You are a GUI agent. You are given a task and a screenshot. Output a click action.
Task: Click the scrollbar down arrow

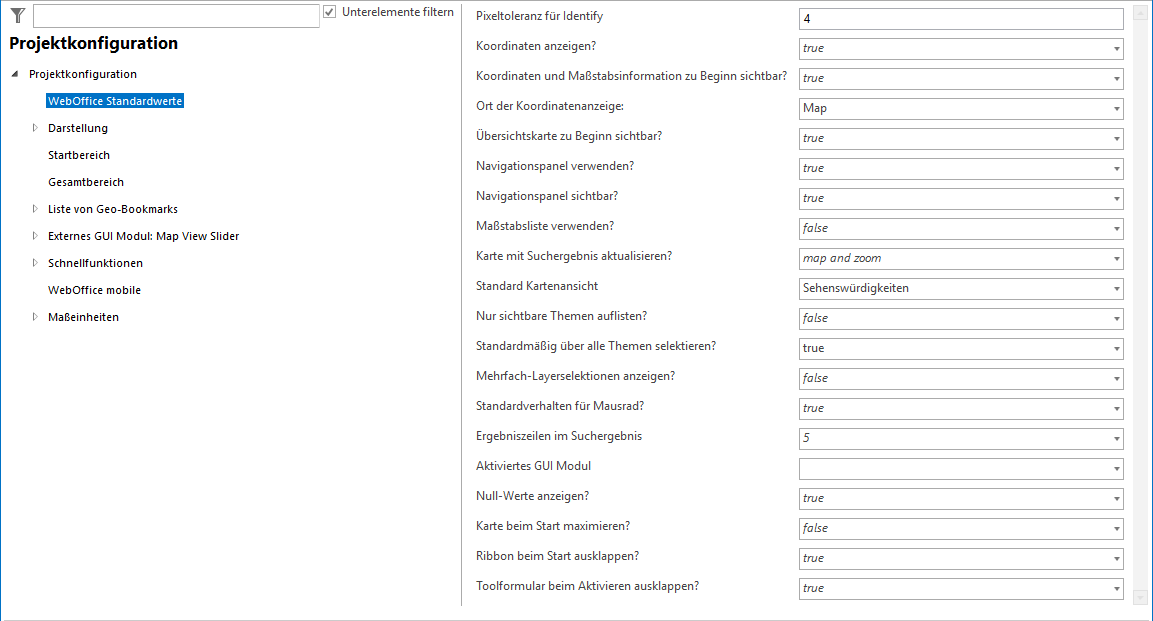tap(1141, 597)
